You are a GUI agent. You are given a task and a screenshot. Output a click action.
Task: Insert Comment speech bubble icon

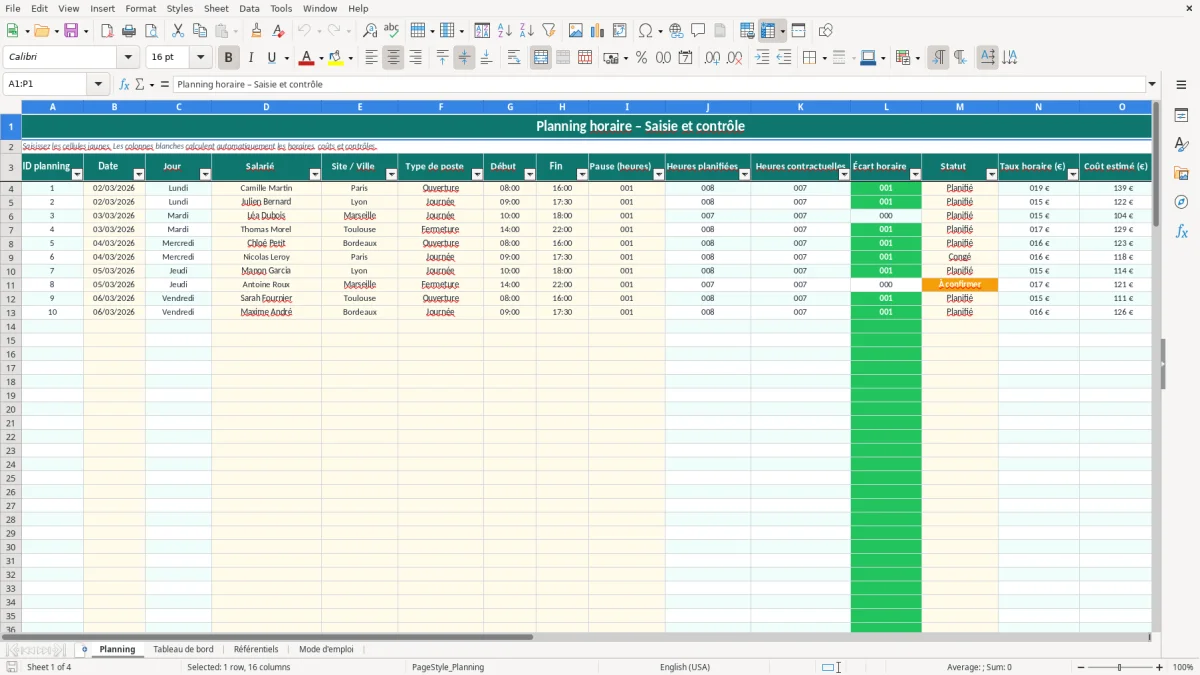point(699,31)
